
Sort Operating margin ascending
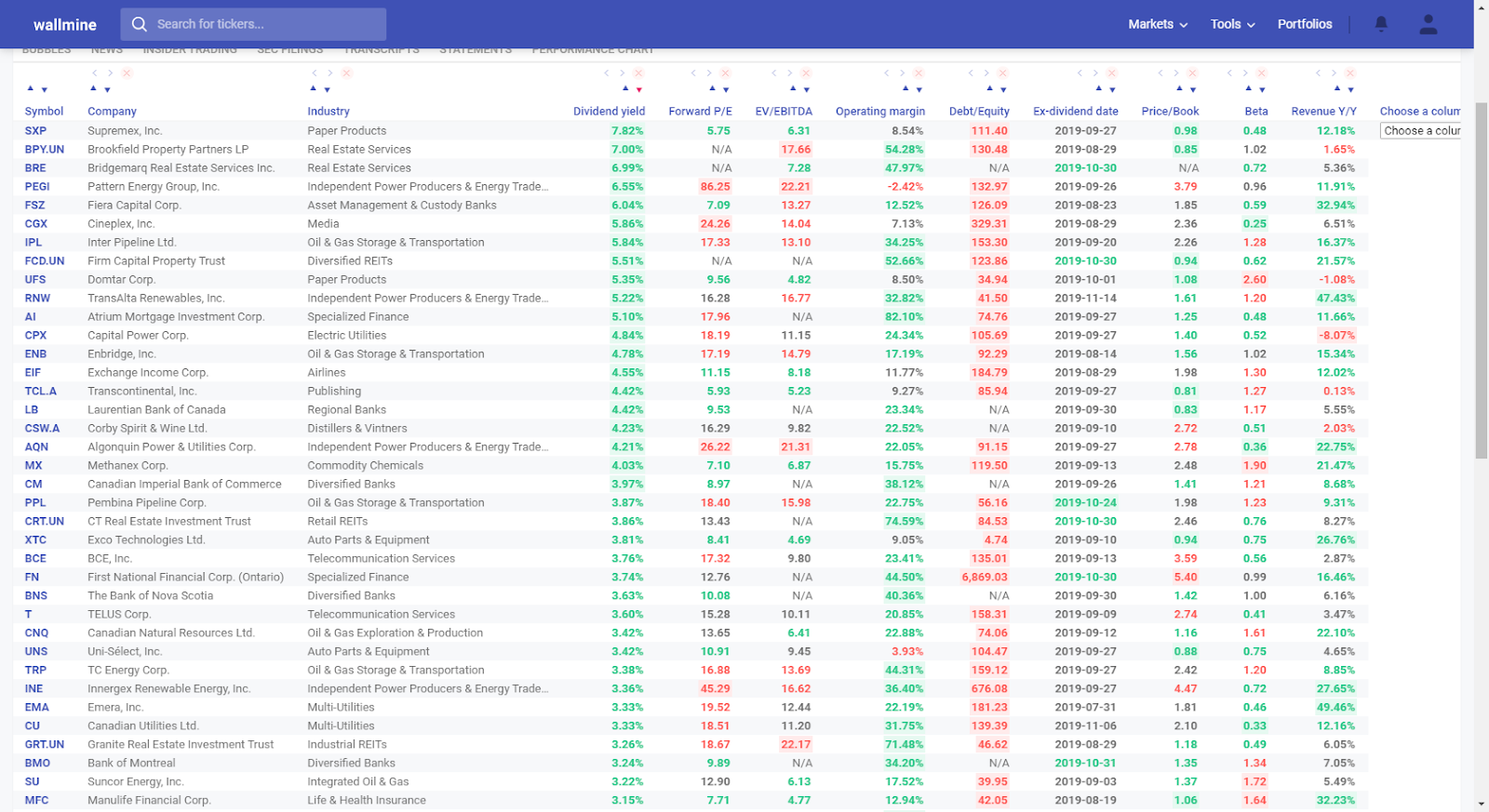point(905,88)
